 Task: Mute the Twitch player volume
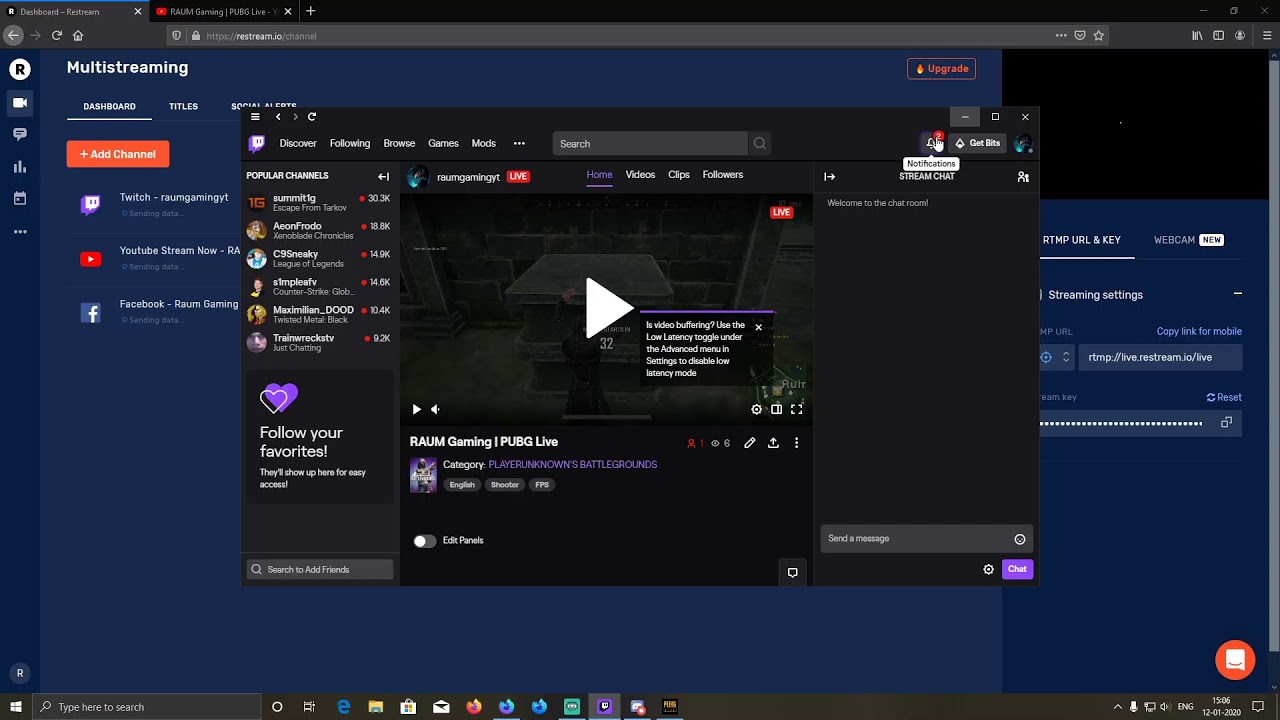435,409
